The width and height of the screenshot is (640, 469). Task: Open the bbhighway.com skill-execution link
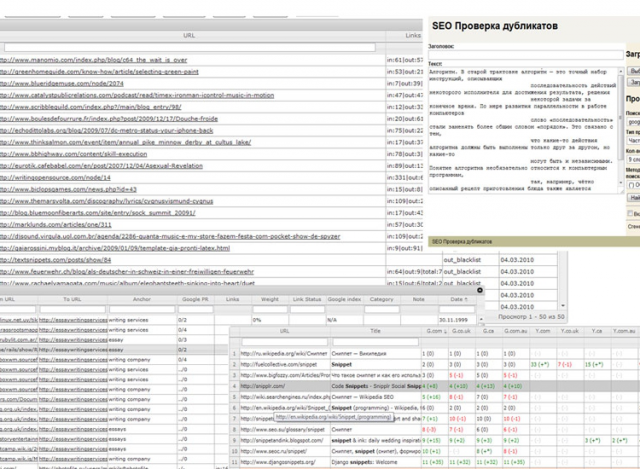tap(73, 154)
